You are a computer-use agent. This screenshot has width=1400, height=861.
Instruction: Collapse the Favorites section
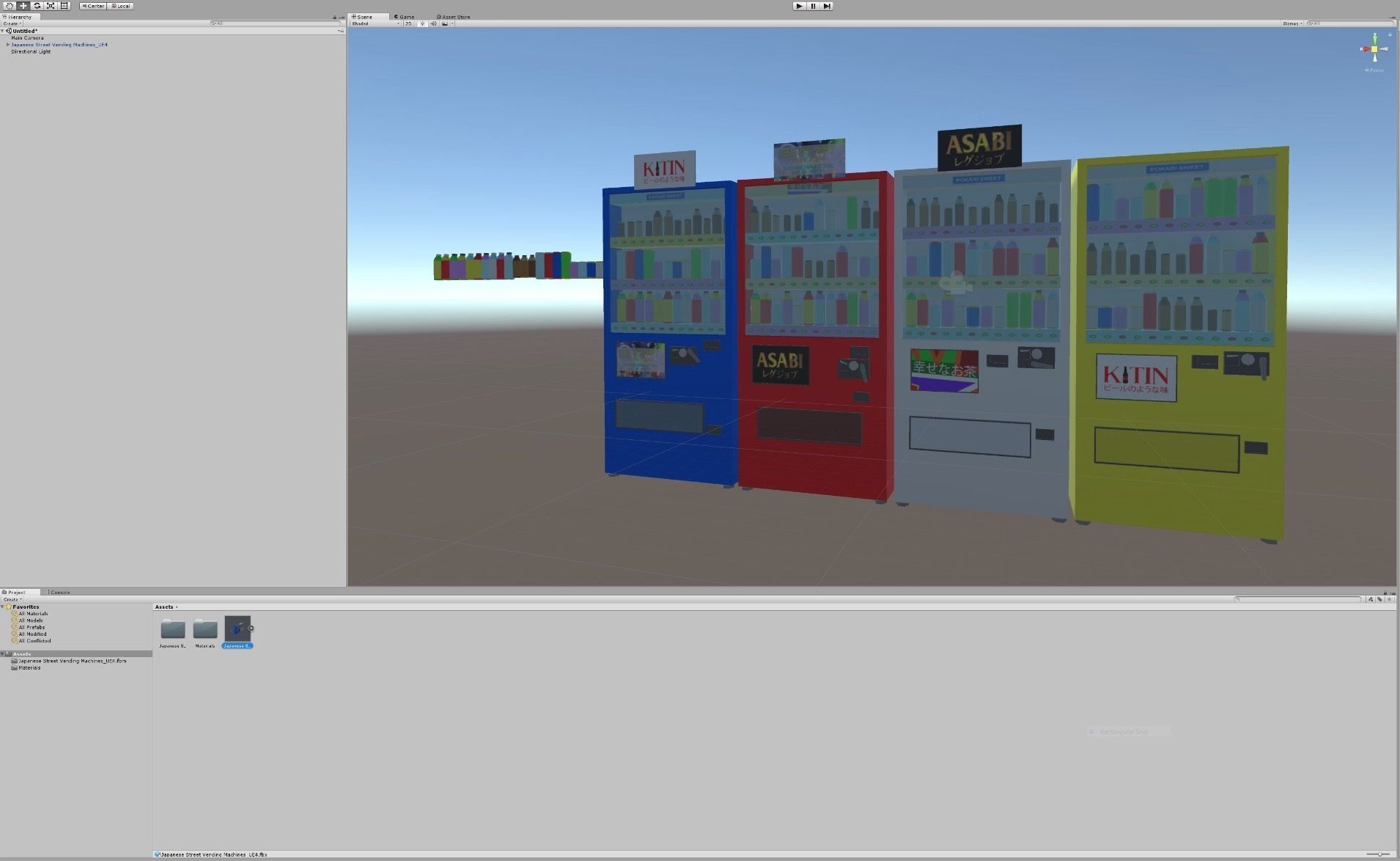tap(3, 607)
